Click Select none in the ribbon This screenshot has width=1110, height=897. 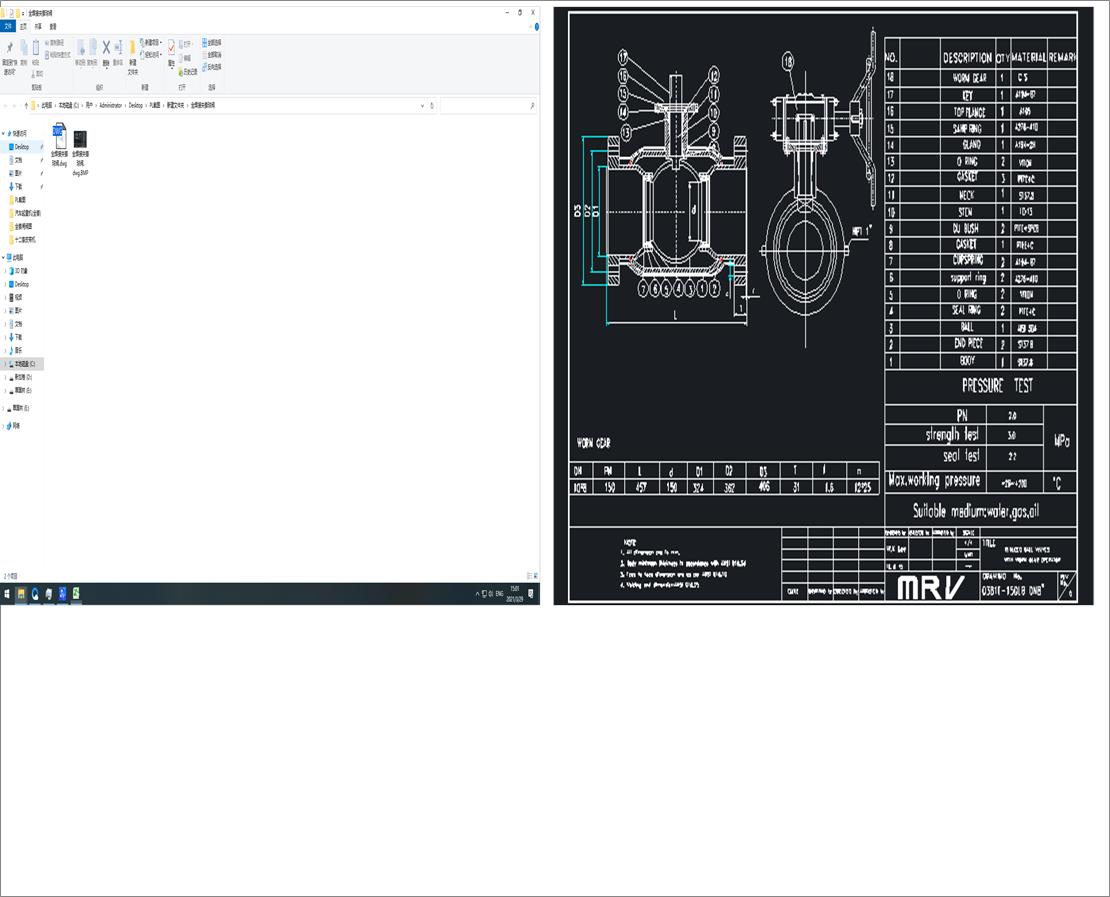[212, 55]
